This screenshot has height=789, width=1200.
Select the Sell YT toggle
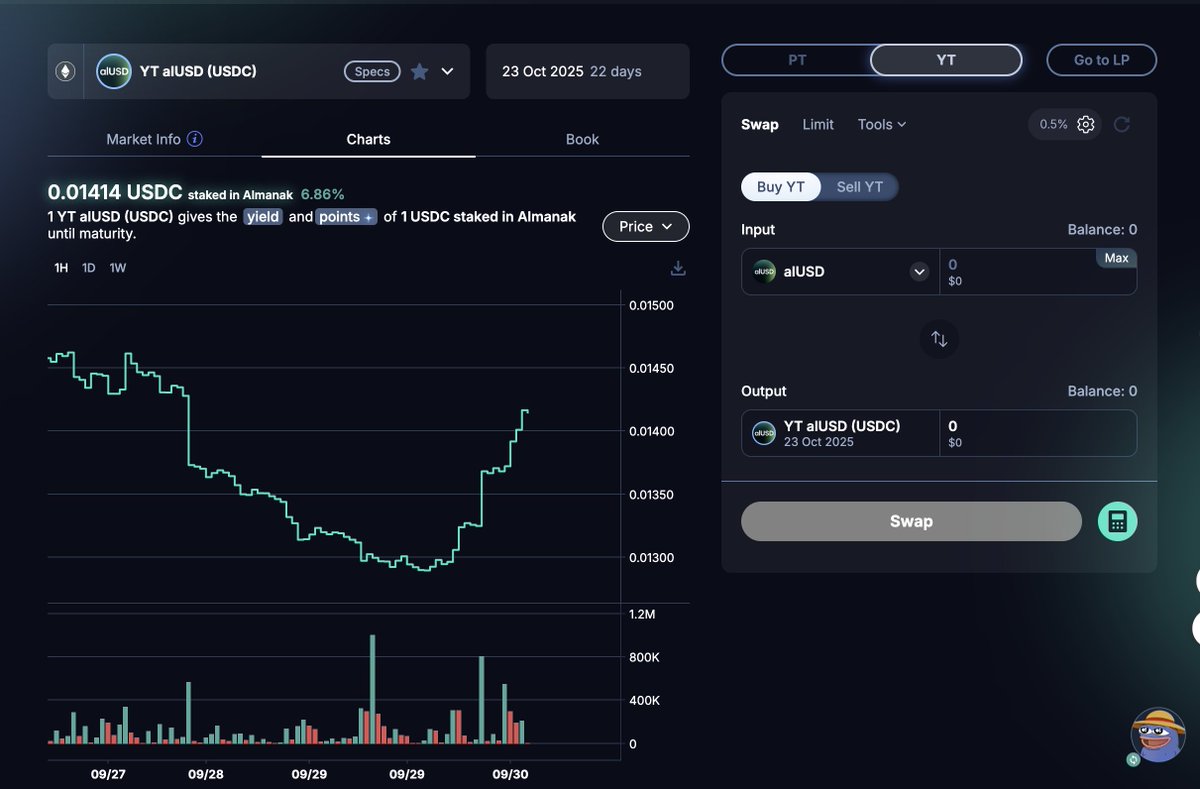point(859,187)
